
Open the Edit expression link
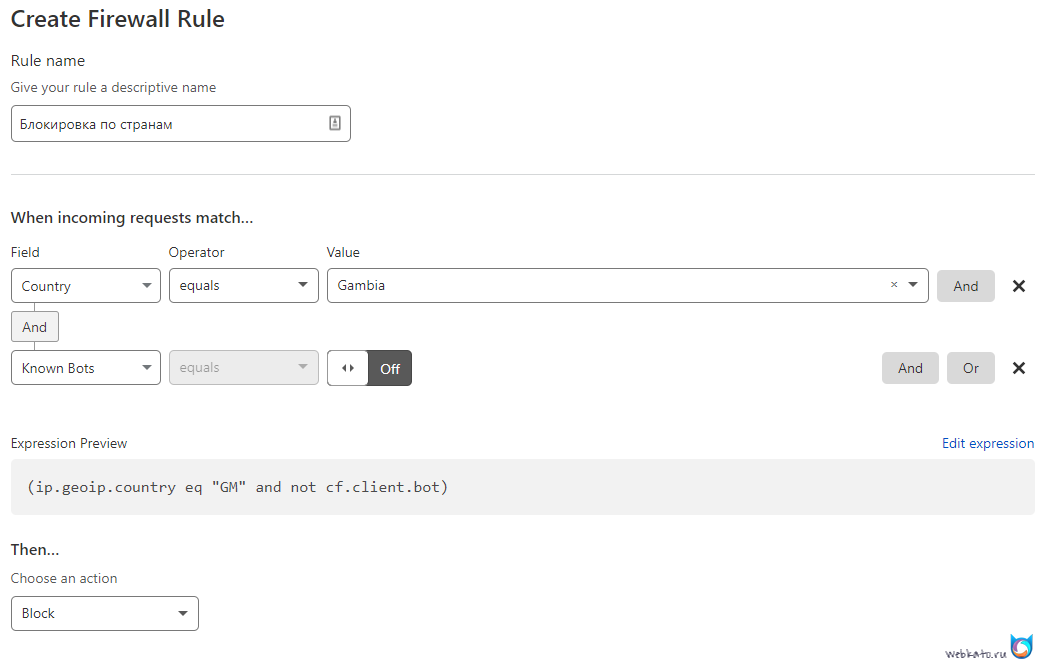[987, 443]
